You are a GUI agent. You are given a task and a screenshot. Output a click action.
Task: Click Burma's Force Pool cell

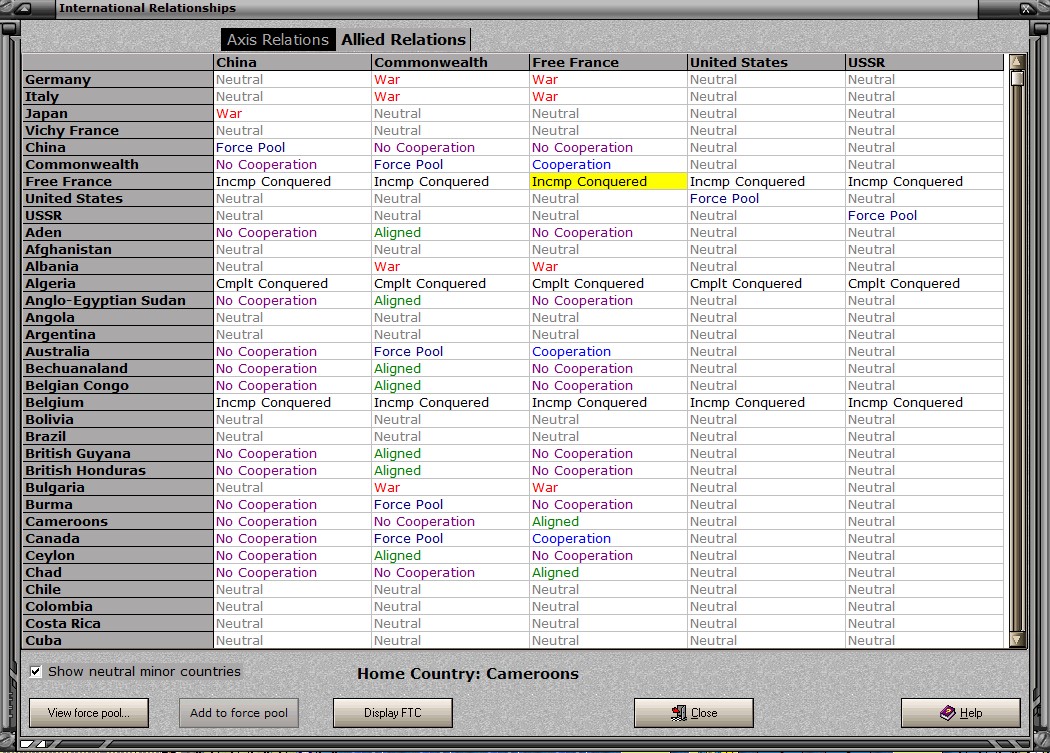pos(450,504)
